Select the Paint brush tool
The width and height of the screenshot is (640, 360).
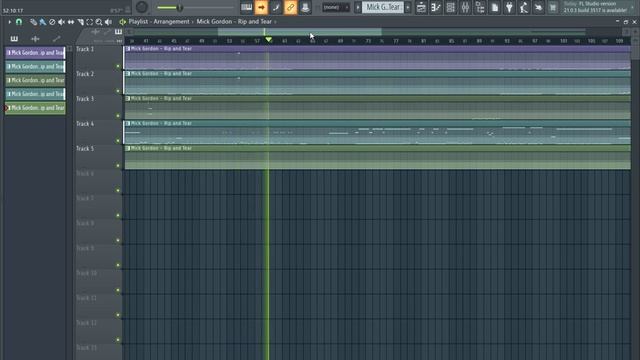(42, 22)
